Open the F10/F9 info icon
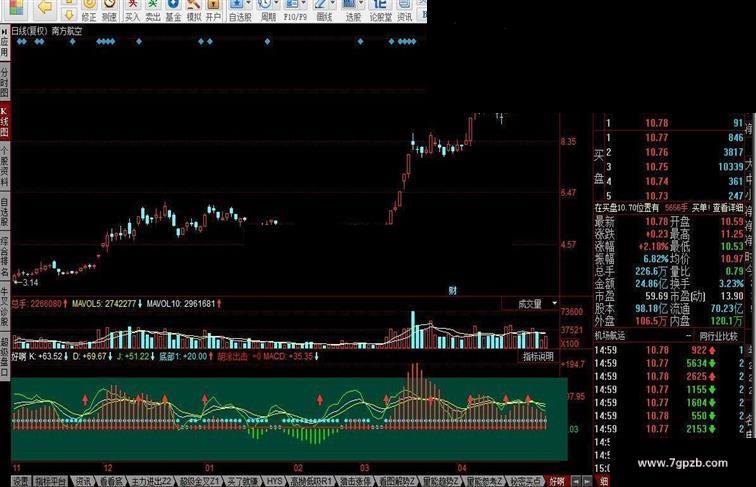The width and height of the screenshot is (756, 487). click(295, 11)
